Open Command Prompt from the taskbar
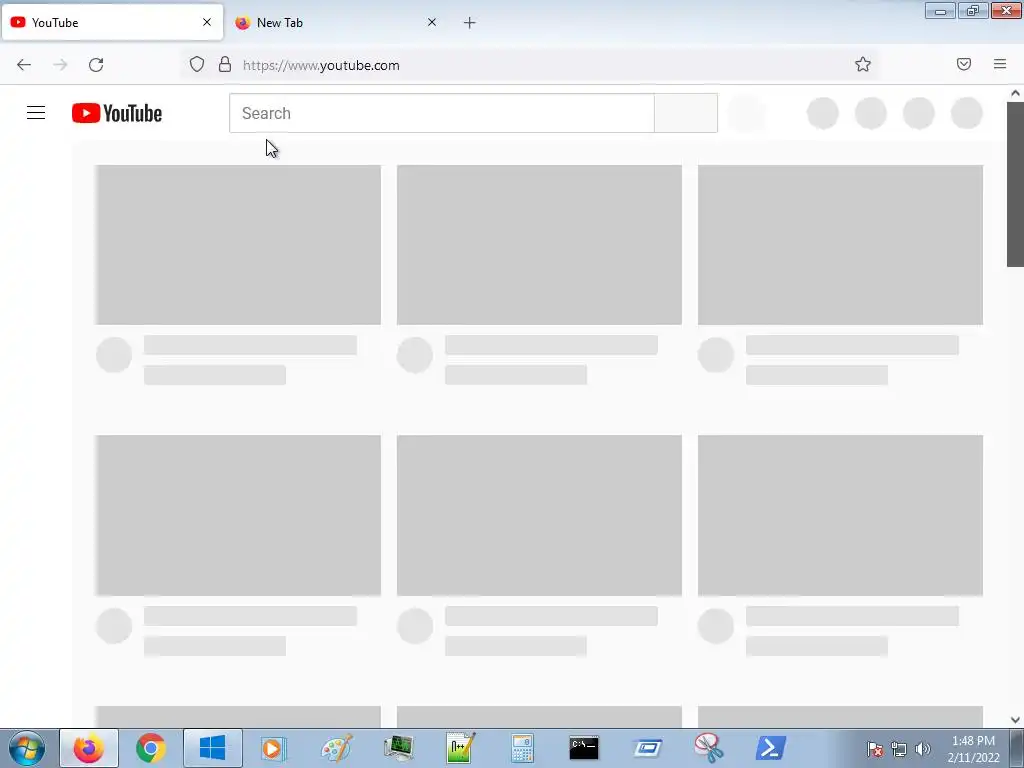Screen dimensions: 1024x768 584,748
